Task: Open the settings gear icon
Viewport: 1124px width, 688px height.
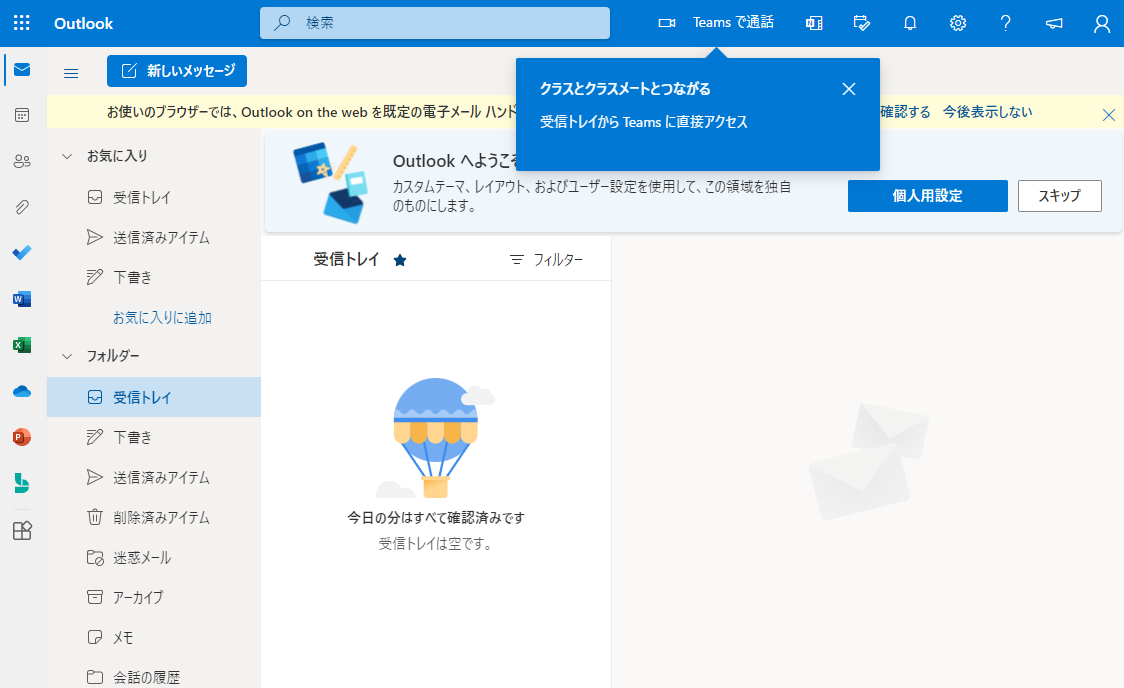Action: pos(958,23)
